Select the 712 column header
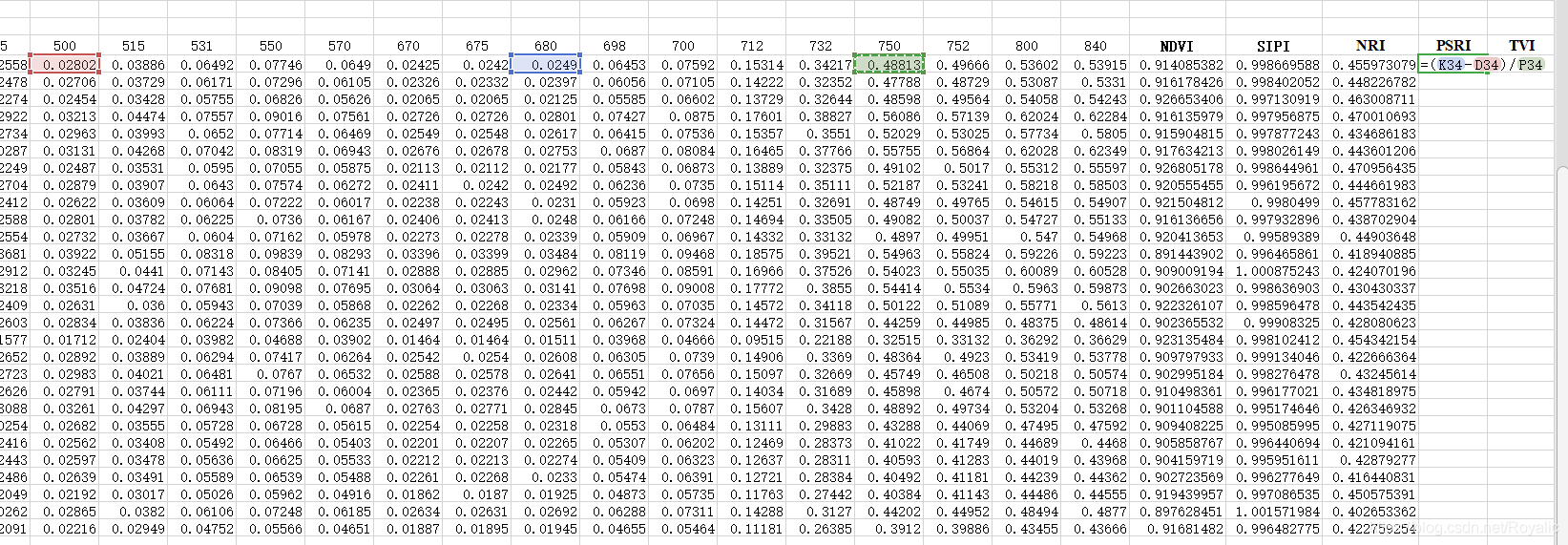 (x=752, y=46)
